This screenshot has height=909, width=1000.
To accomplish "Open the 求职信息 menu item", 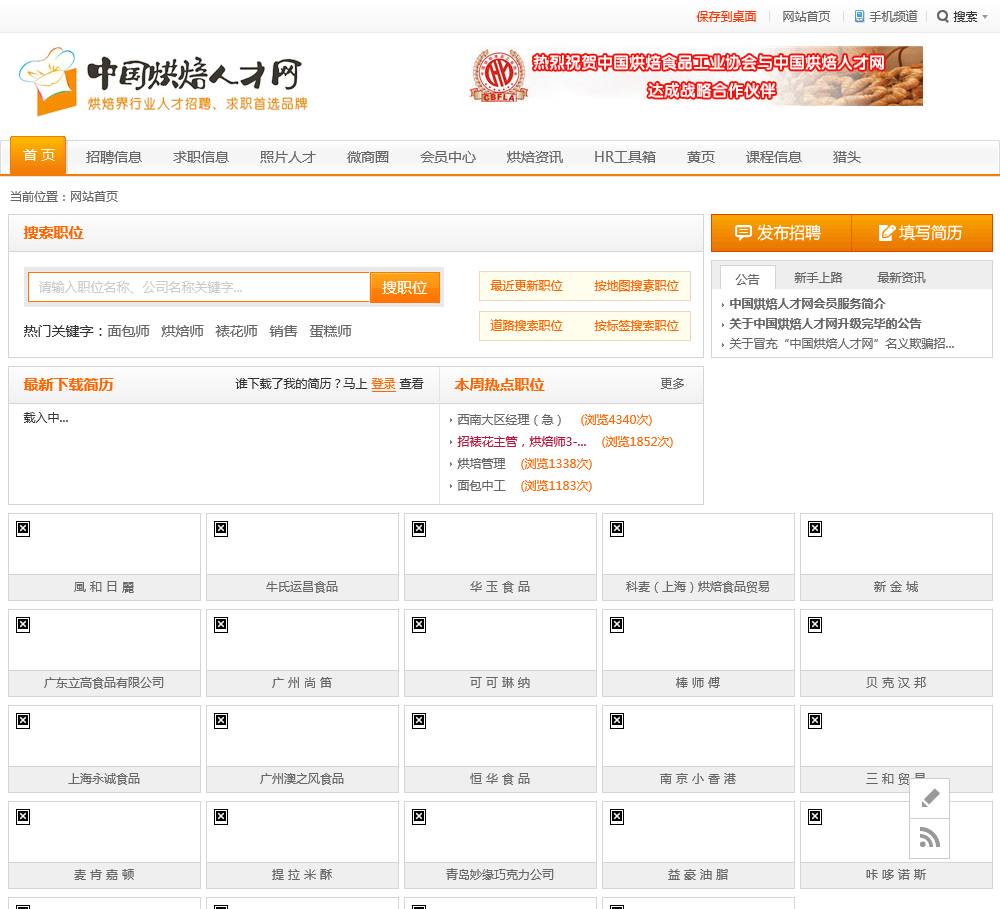I will [200, 157].
